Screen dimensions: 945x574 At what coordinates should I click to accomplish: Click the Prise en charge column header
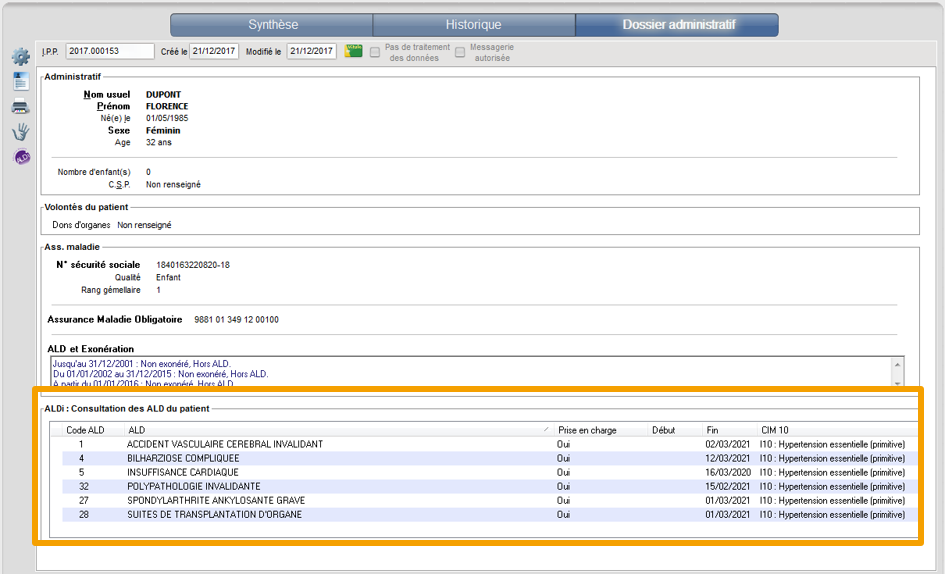click(x=587, y=430)
